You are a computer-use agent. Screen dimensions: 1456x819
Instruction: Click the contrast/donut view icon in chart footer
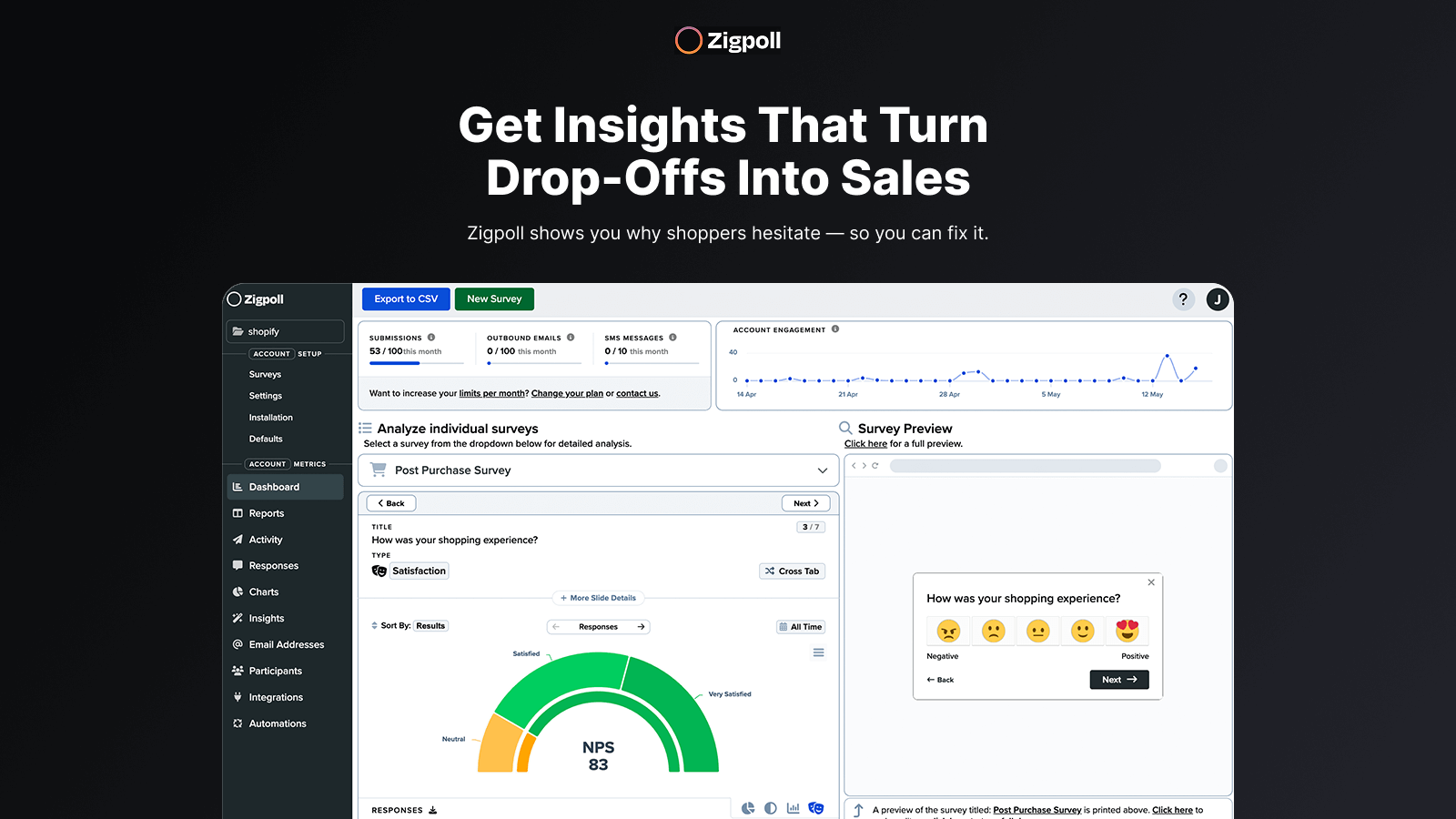(x=771, y=807)
